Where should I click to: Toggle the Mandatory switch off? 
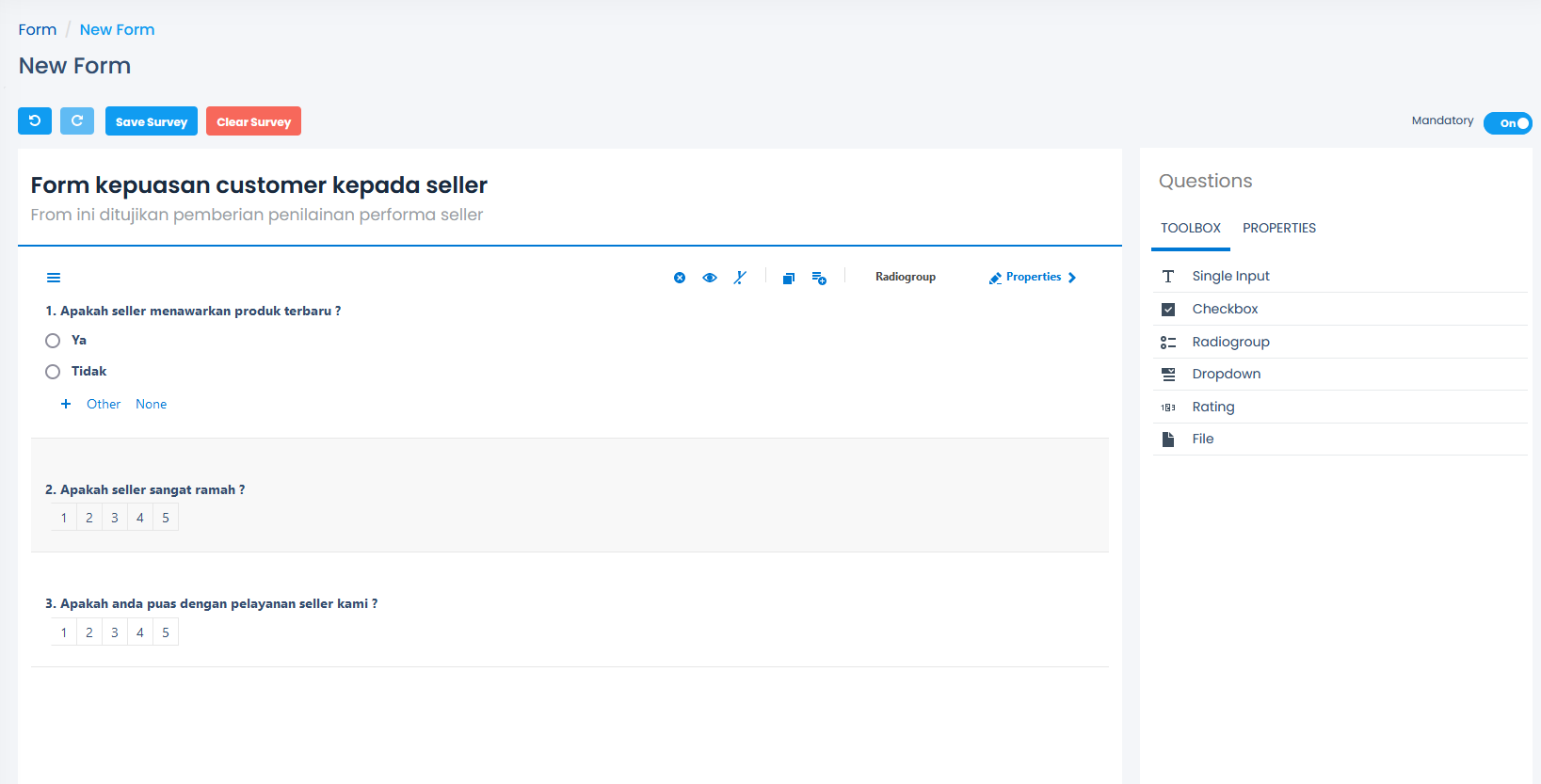(1508, 123)
